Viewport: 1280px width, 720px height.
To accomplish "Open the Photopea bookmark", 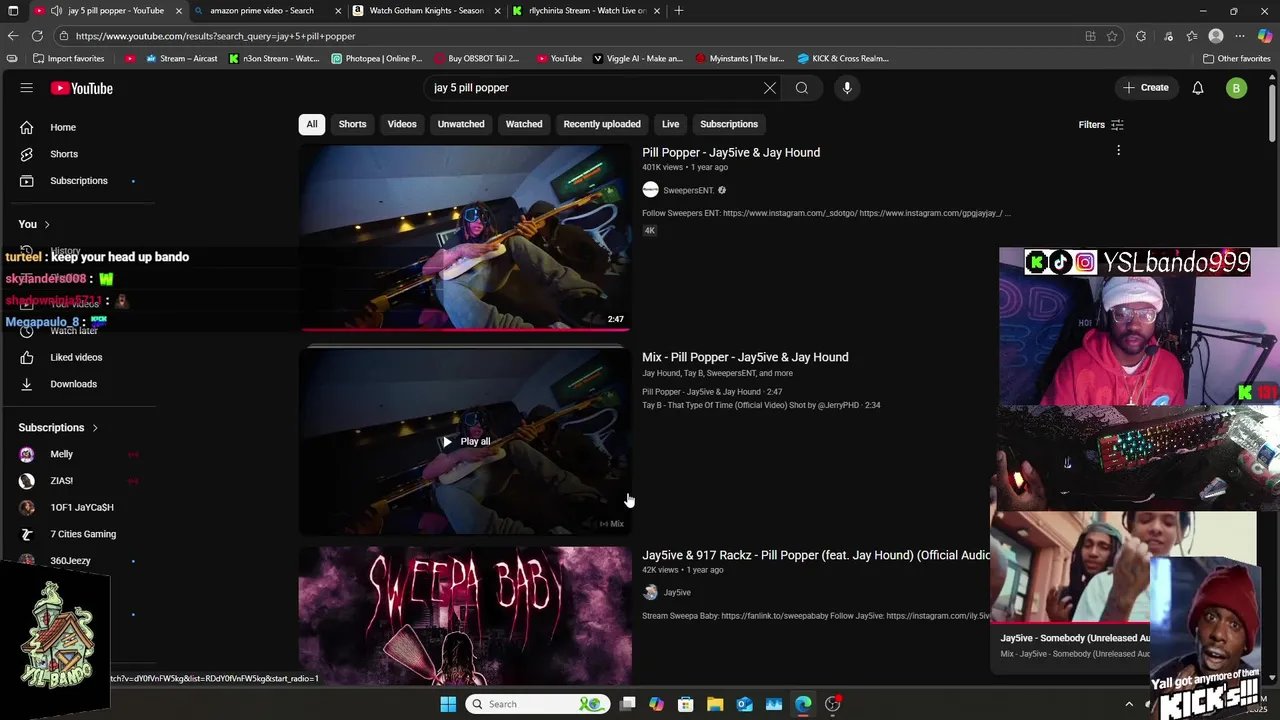I will tap(377, 59).
